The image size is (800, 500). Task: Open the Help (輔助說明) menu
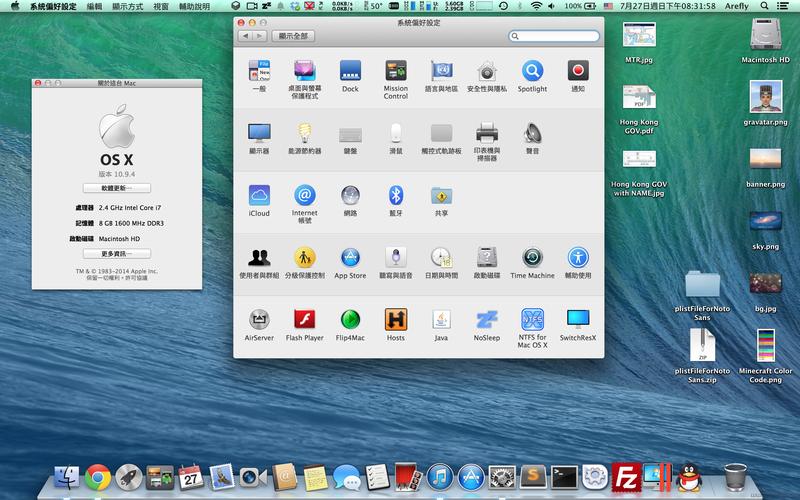coord(194,6)
